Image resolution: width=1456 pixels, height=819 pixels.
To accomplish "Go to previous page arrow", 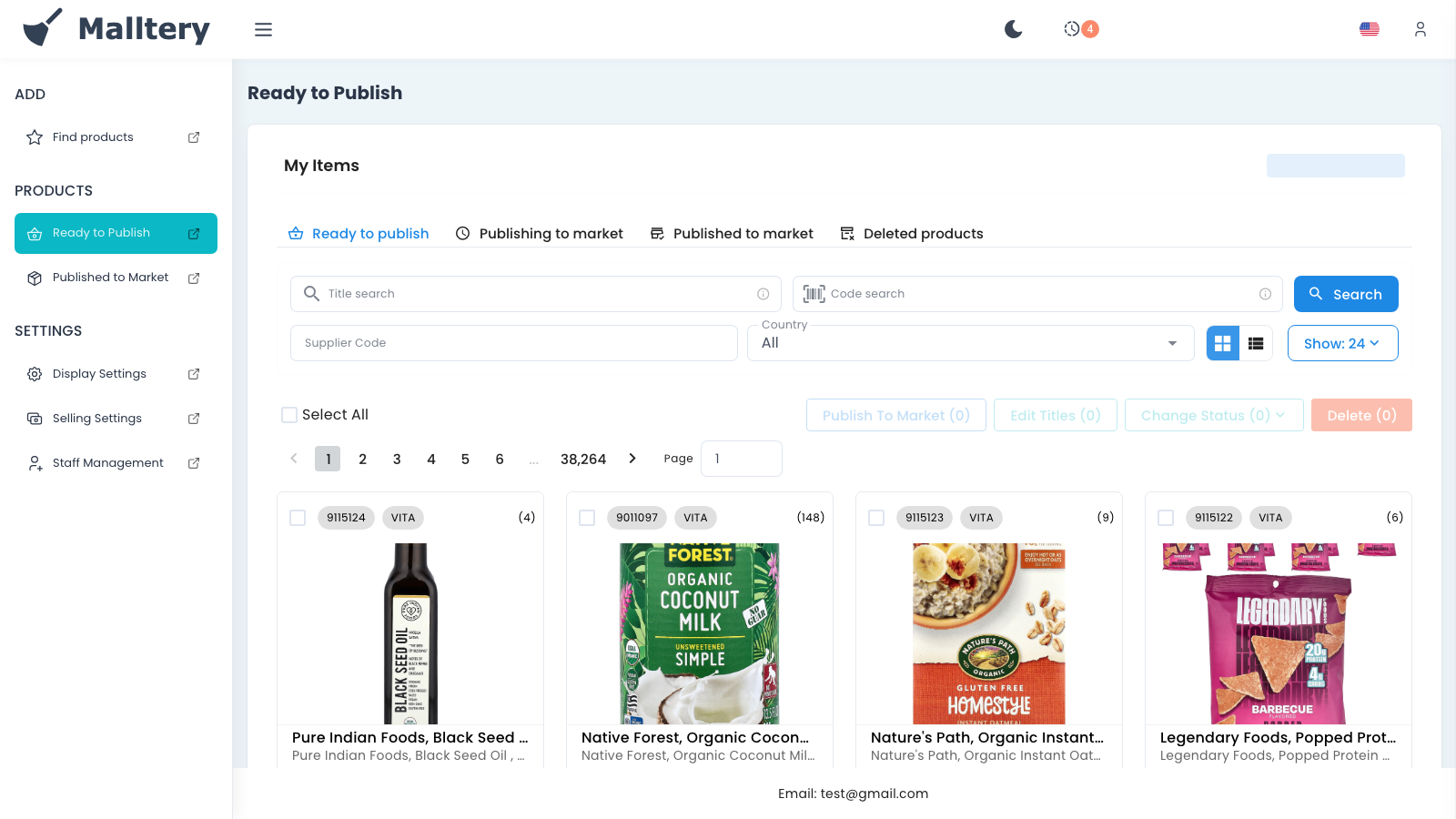I will tap(294, 459).
